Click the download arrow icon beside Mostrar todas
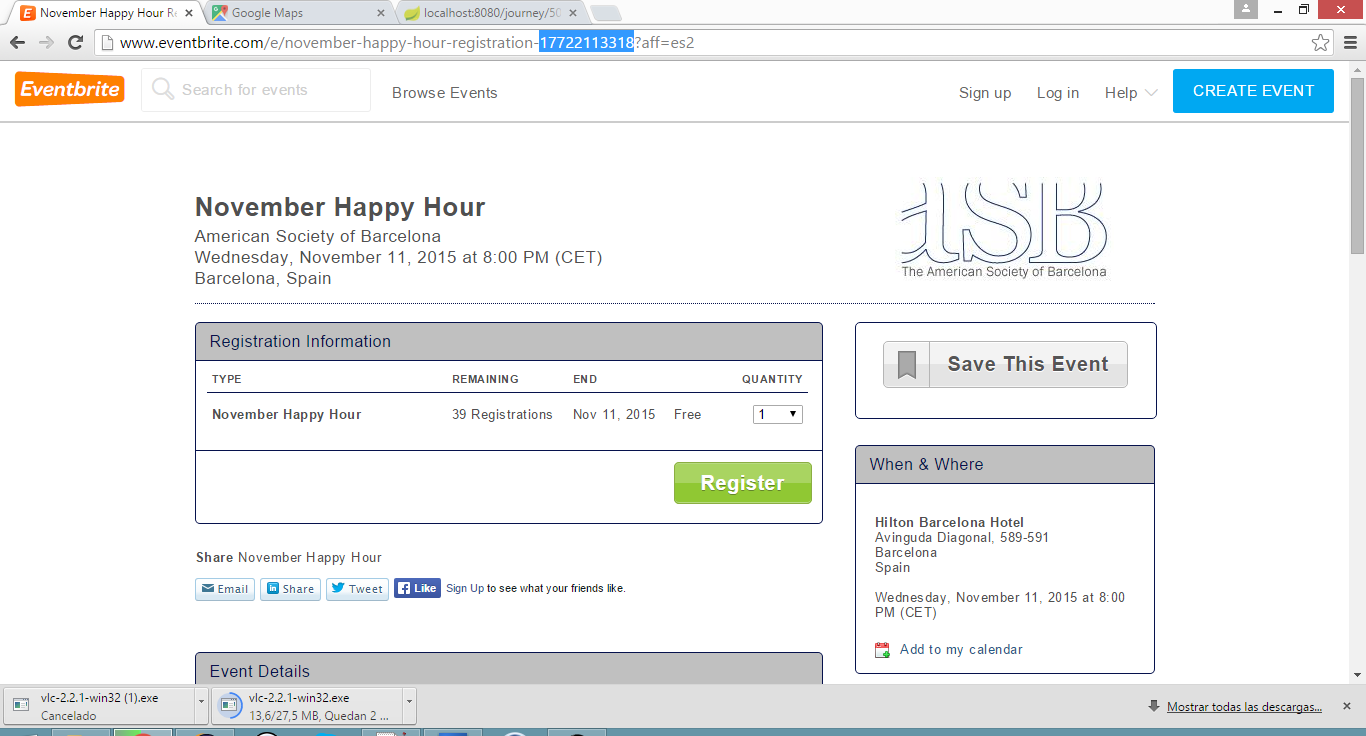1366x736 pixels. (x=1154, y=706)
